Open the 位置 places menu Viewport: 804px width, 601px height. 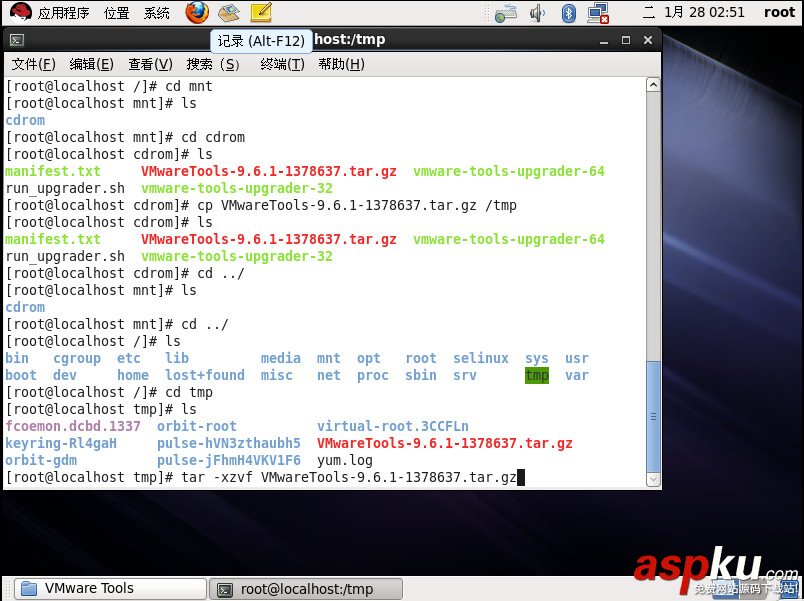pyautogui.click(x=116, y=13)
